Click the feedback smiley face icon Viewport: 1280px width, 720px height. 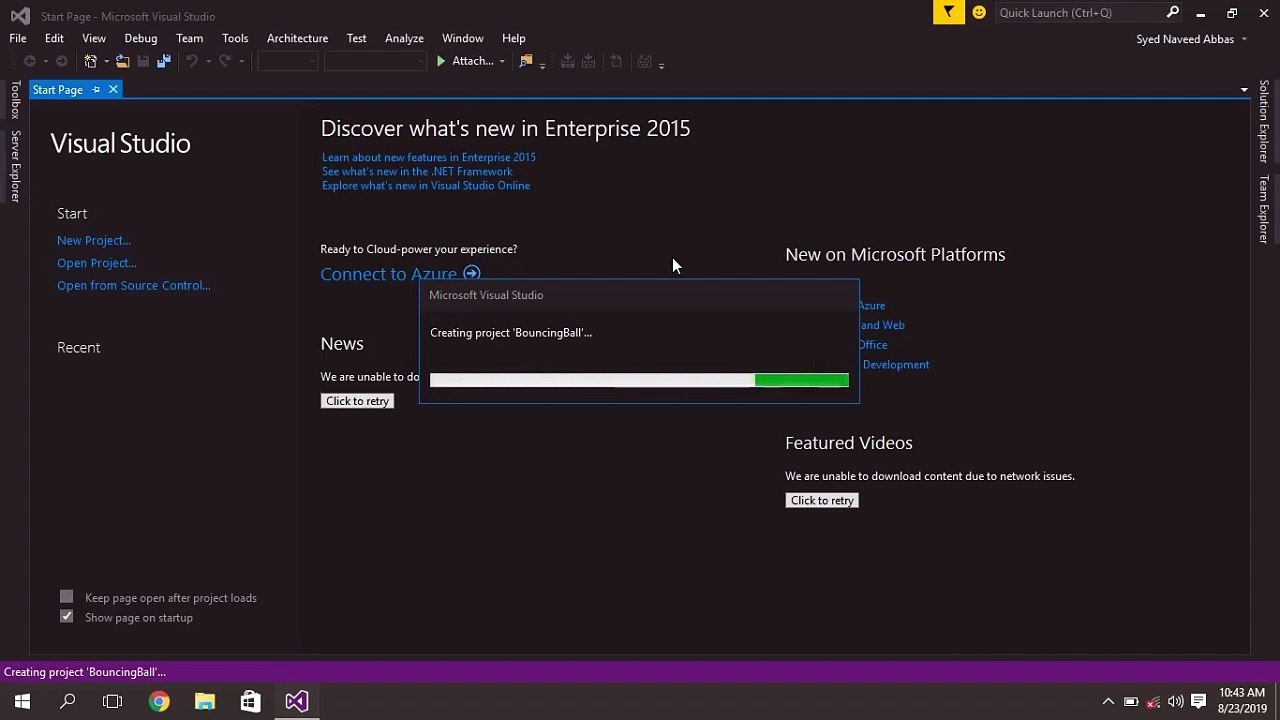[x=979, y=12]
